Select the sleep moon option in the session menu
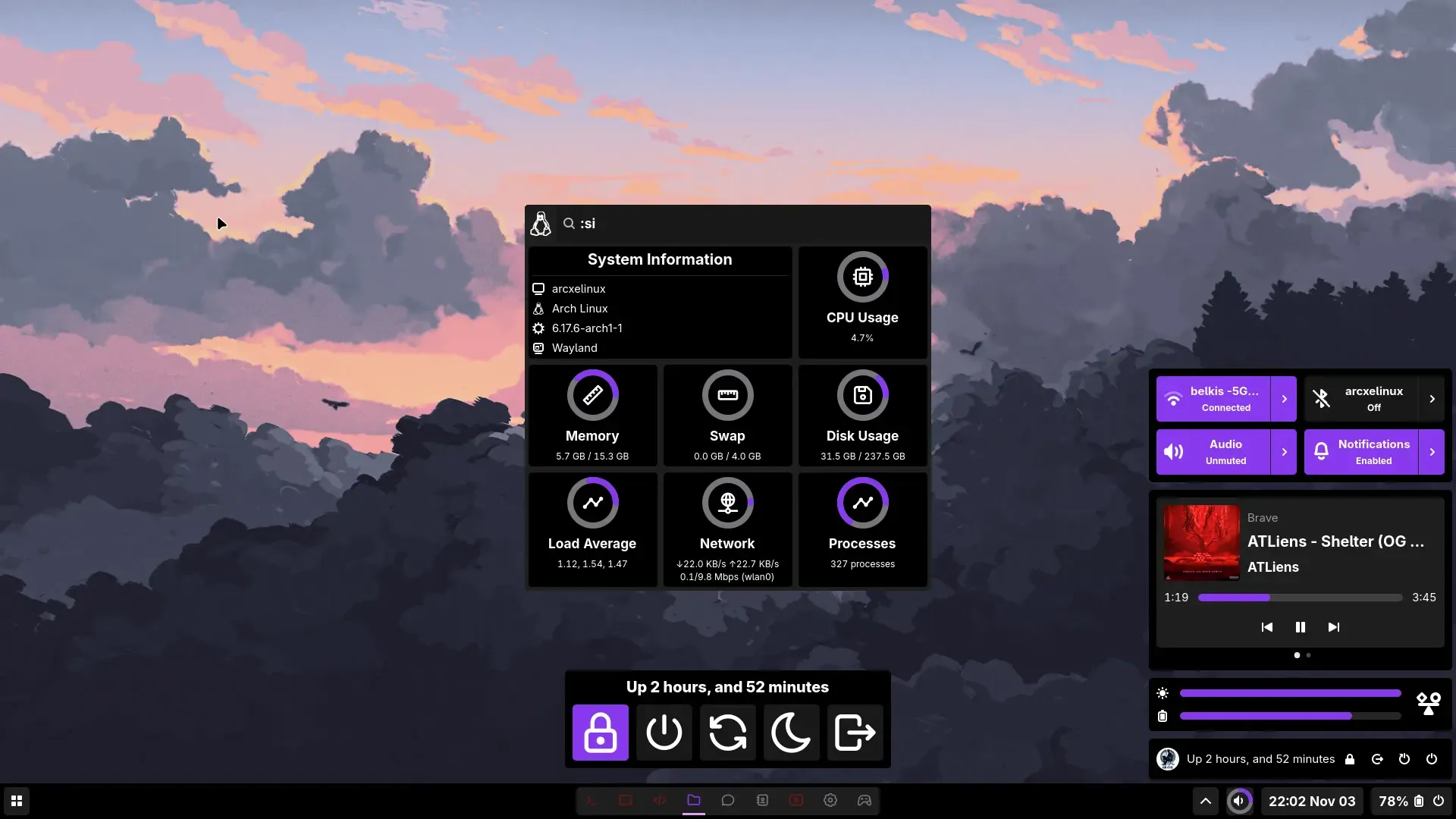This screenshot has height=819, width=1456. 791,733
